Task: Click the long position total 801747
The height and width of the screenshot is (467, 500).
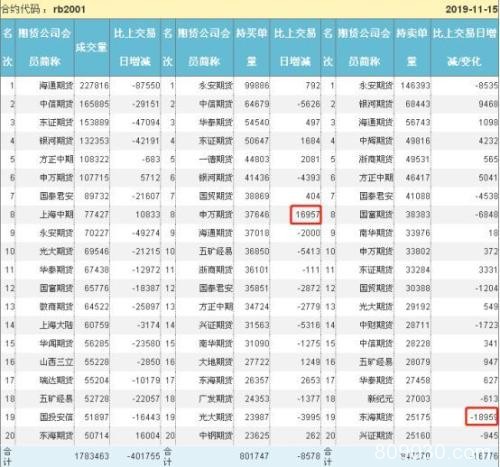Action: pos(254,456)
